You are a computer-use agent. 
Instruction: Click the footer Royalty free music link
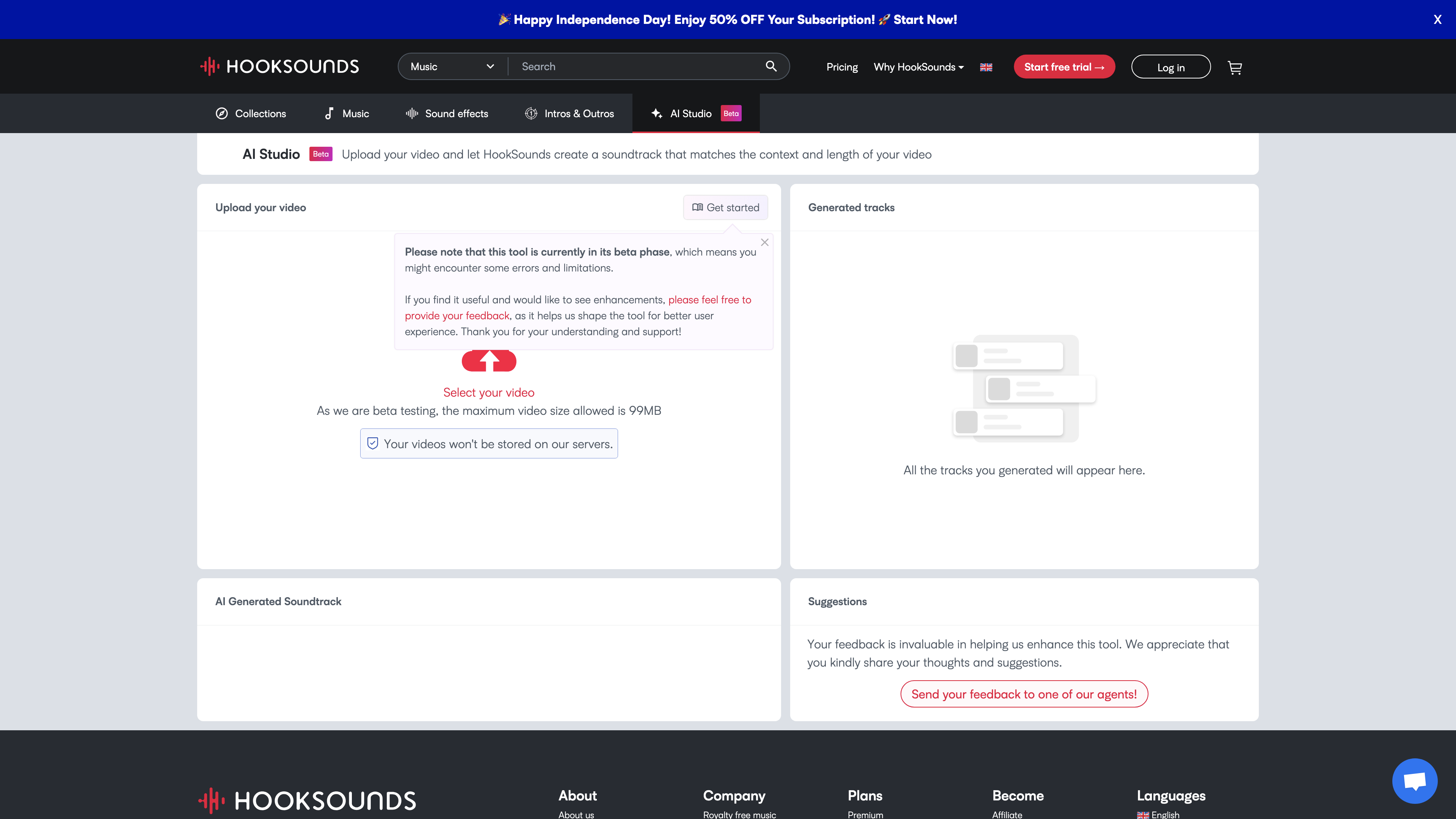click(739, 814)
